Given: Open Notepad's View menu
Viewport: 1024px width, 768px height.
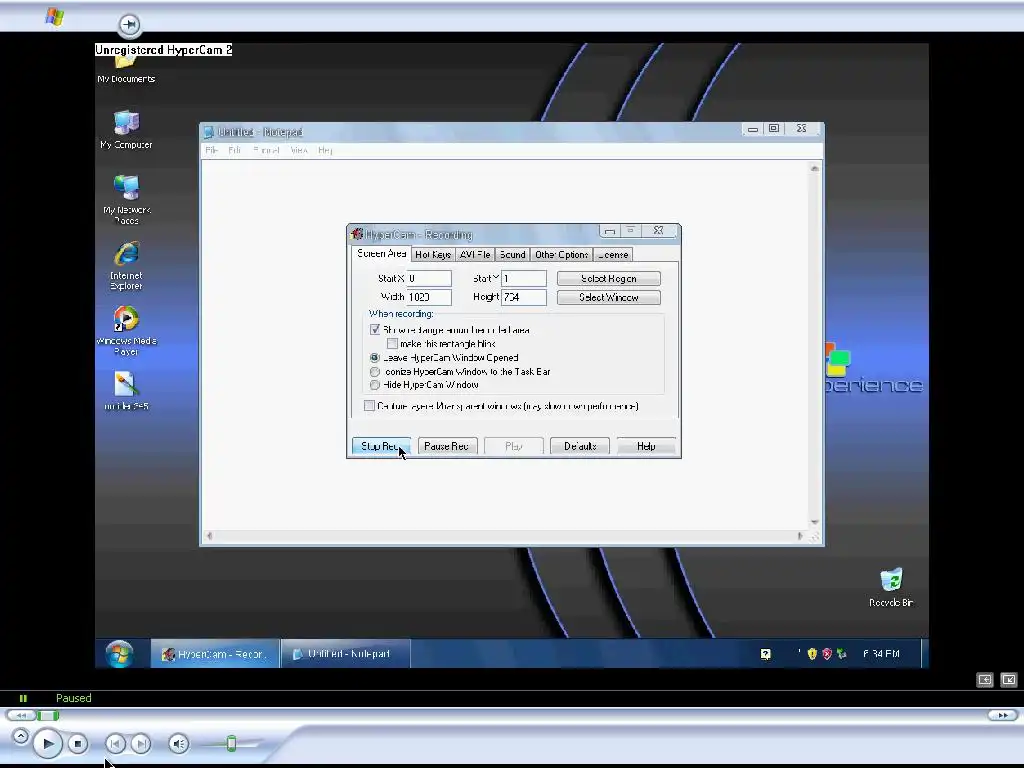Looking at the screenshot, I should (x=299, y=150).
